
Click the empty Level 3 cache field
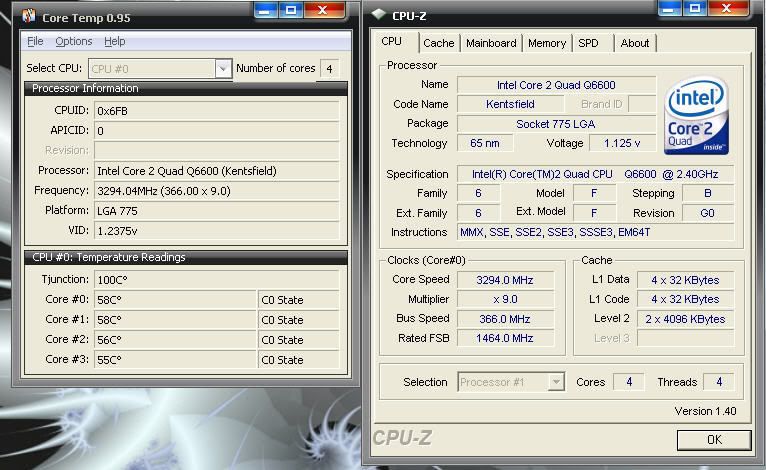[x=685, y=338]
